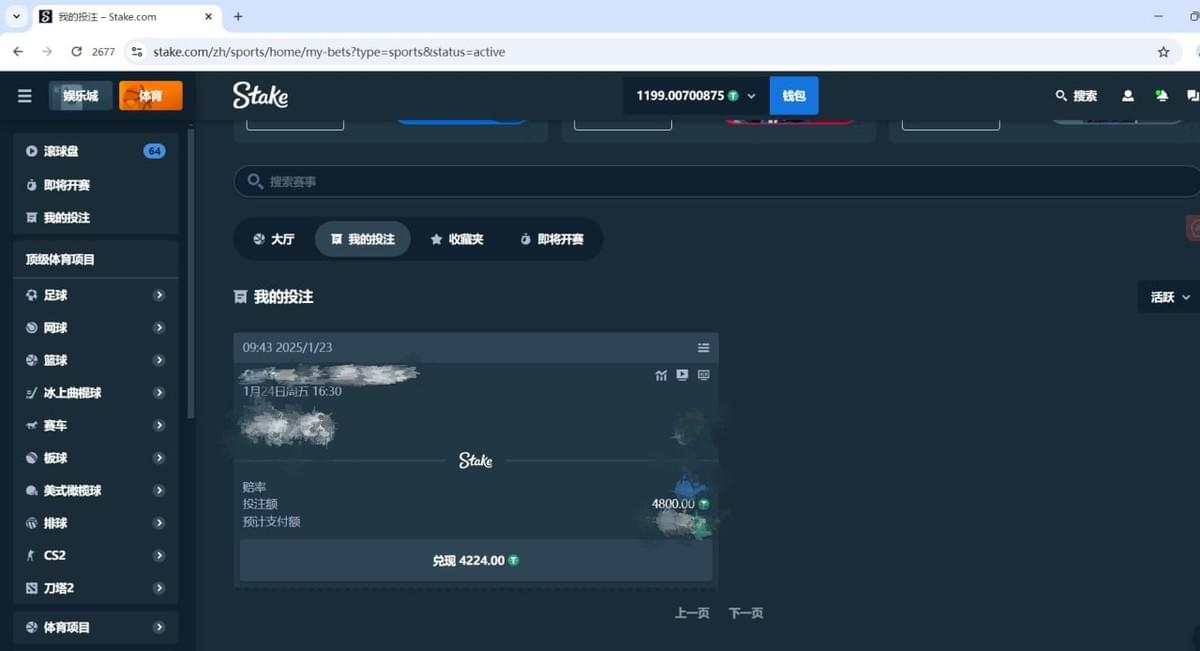Click the 刀塔2 Dota icon
This screenshot has height=651, width=1200.
point(32,588)
